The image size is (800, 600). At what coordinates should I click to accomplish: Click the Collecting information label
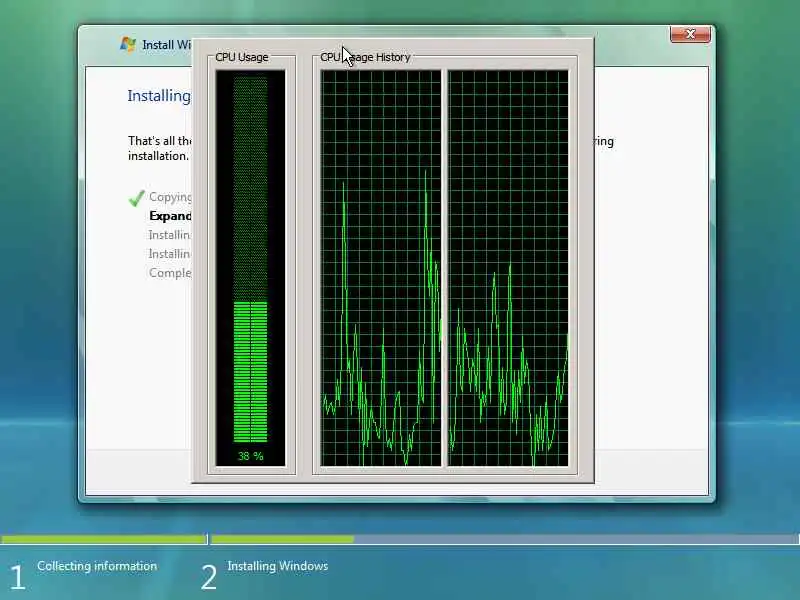click(x=97, y=566)
